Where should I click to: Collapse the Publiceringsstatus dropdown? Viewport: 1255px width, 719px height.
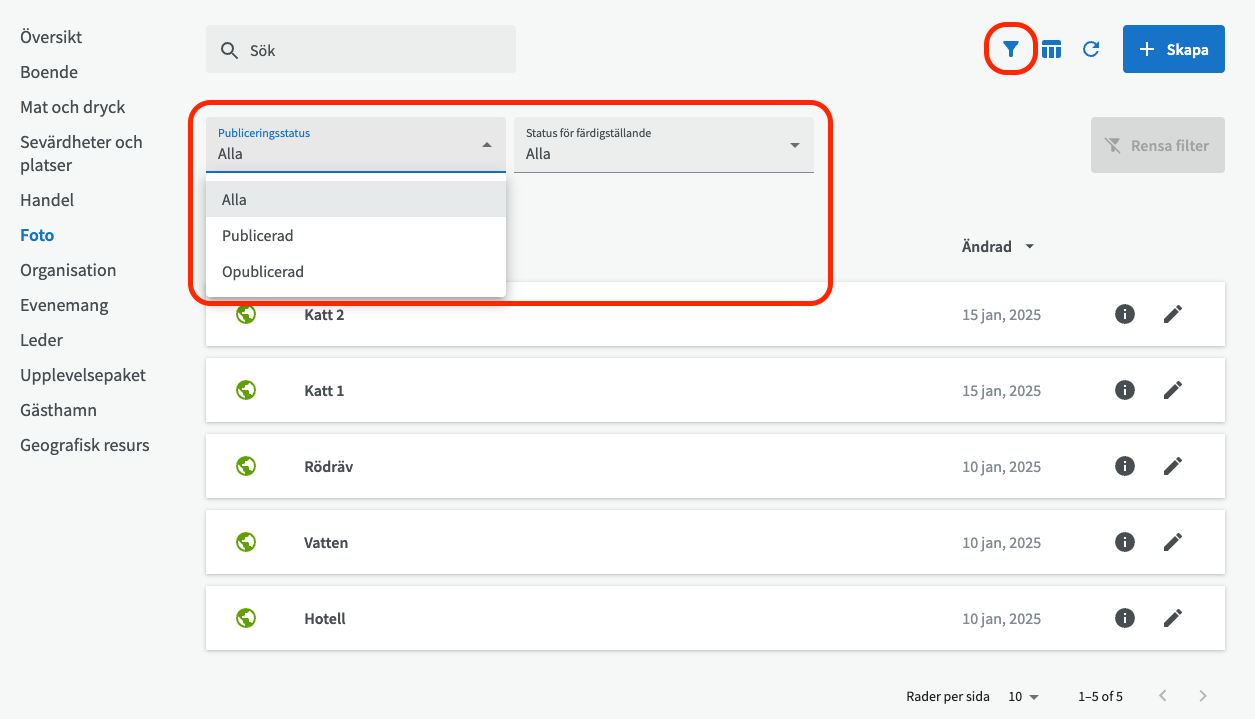[x=486, y=145]
